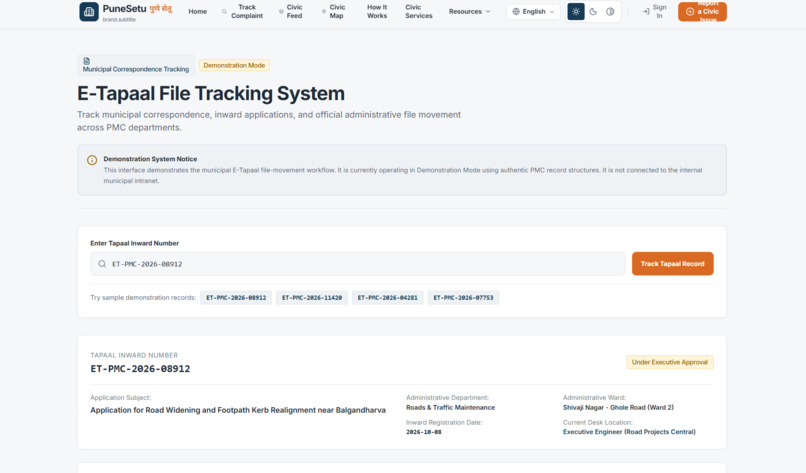The height and width of the screenshot is (473, 806).
Task: Click the ET-PMC-2026-08912 record heading
Action: click(140, 369)
